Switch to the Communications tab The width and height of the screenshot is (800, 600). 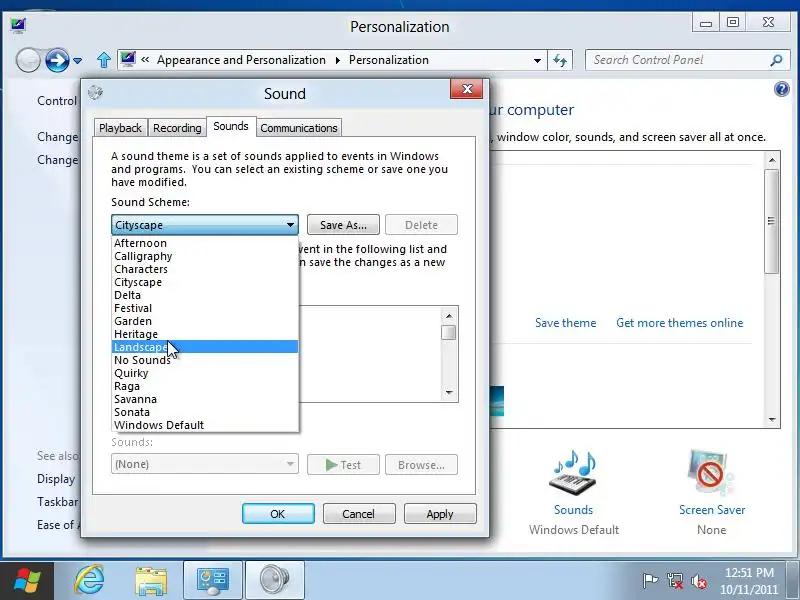coord(298,128)
